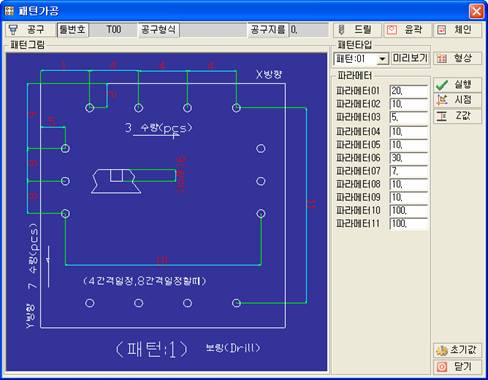Click the 파라메터11 input field
488x380 pixels.
[408, 223]
